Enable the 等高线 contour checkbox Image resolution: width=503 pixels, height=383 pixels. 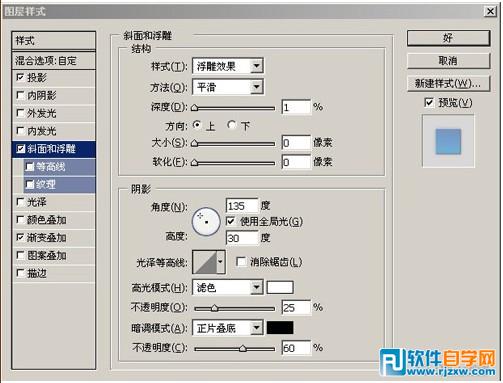pos(30,166)
